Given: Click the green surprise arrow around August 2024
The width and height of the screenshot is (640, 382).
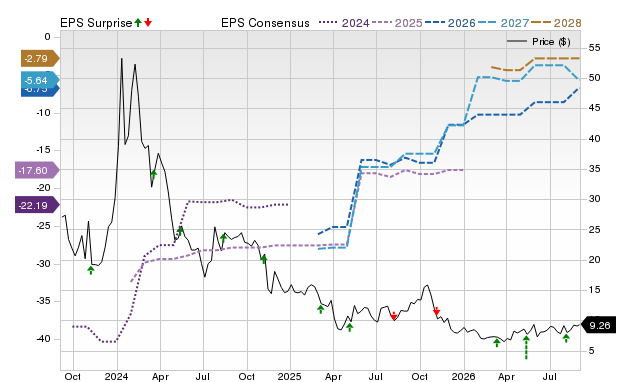Looking at the screenshot, I should (223, 238).
